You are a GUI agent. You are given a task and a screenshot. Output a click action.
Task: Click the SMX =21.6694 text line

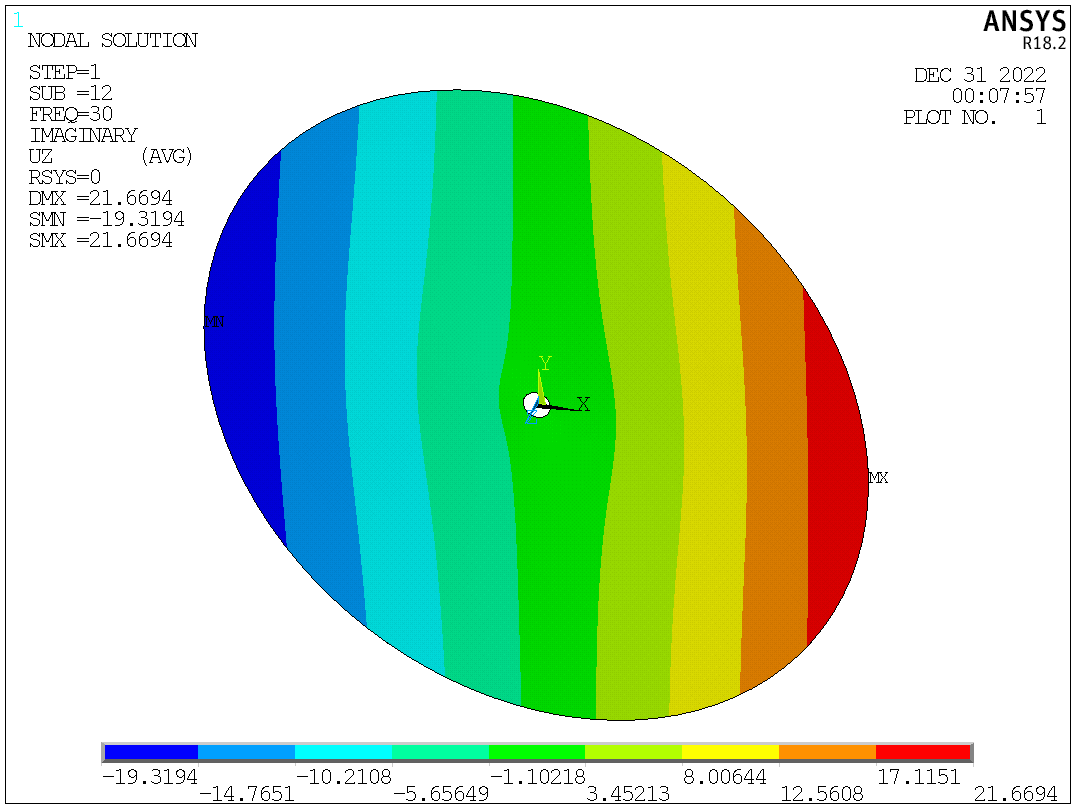pos(100,241)
